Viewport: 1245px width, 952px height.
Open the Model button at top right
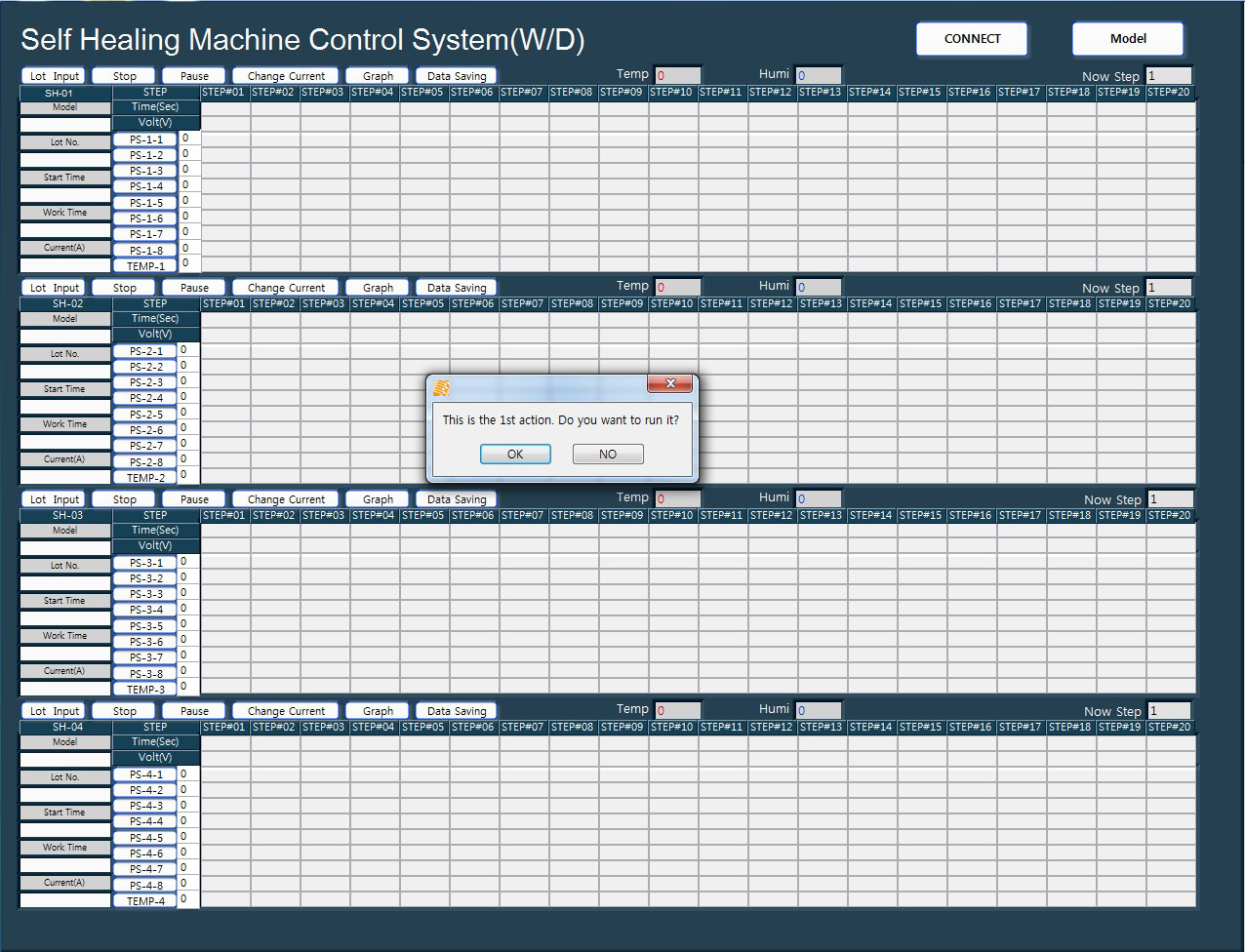1127,39
